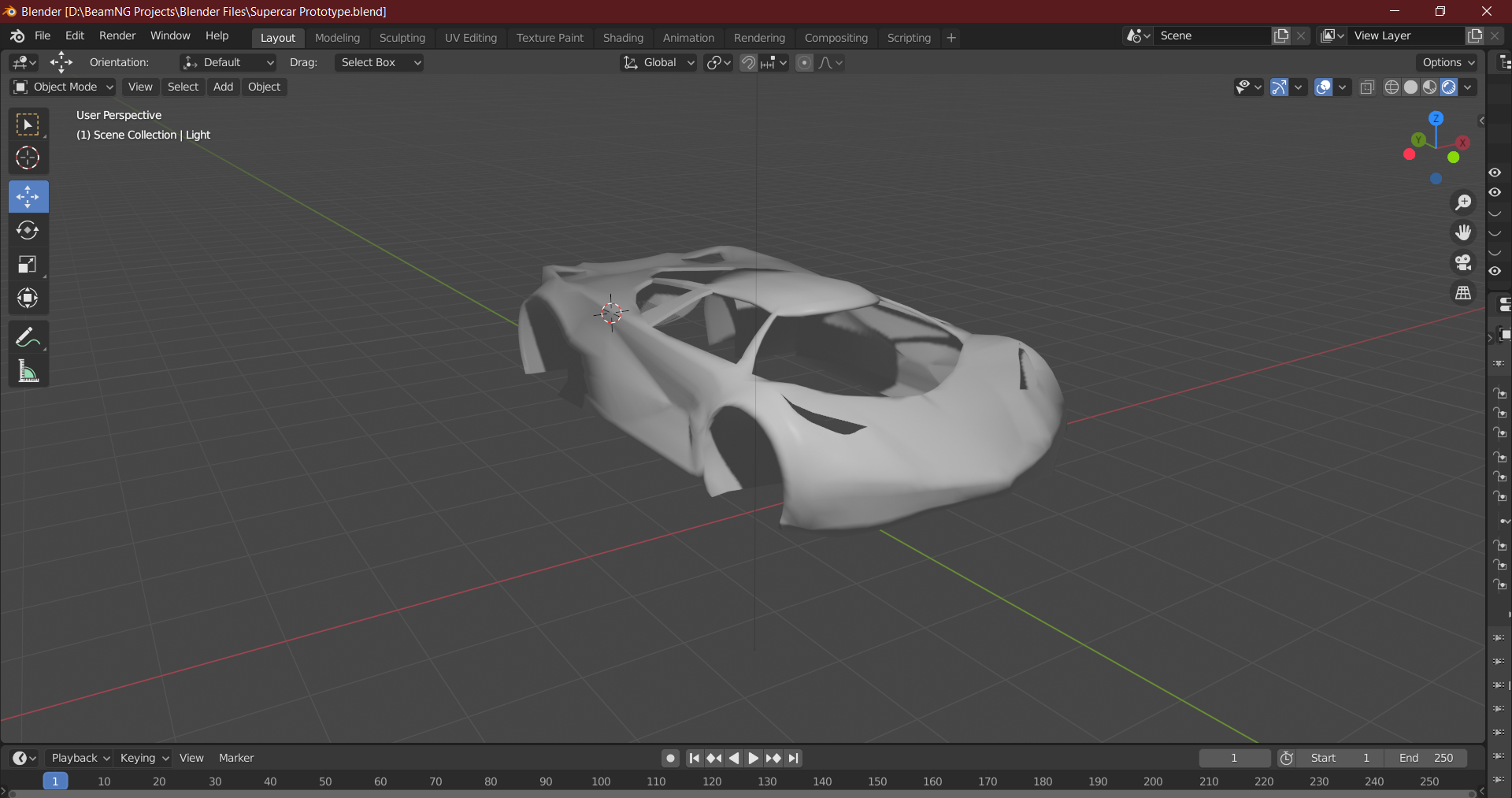Select the Select Box tool
This screenshot has width=1512, height=798.
(x=28, y=124)
